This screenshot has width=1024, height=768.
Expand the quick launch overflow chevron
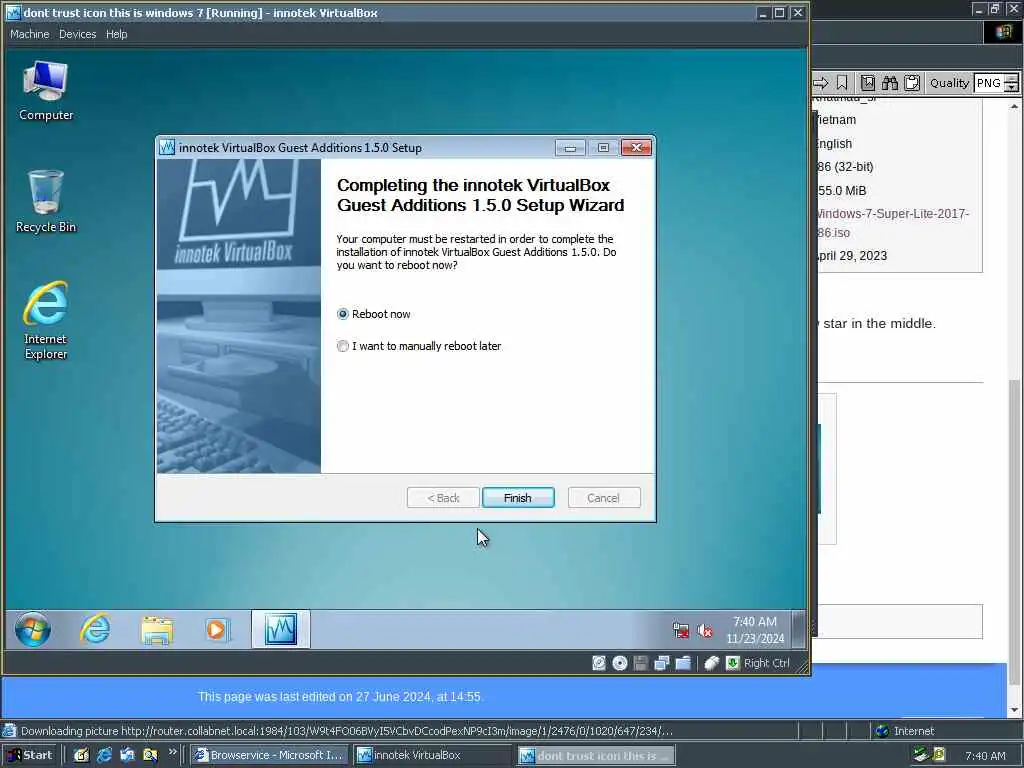tap(172, 752)
